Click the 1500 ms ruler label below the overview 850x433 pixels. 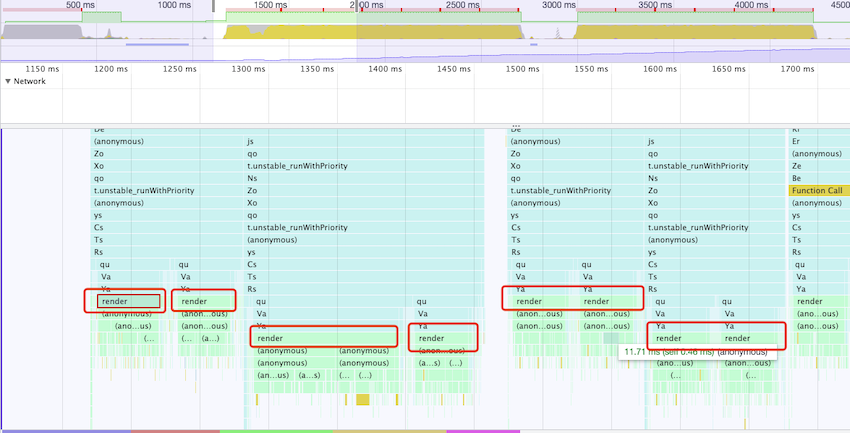click(523, 69)
